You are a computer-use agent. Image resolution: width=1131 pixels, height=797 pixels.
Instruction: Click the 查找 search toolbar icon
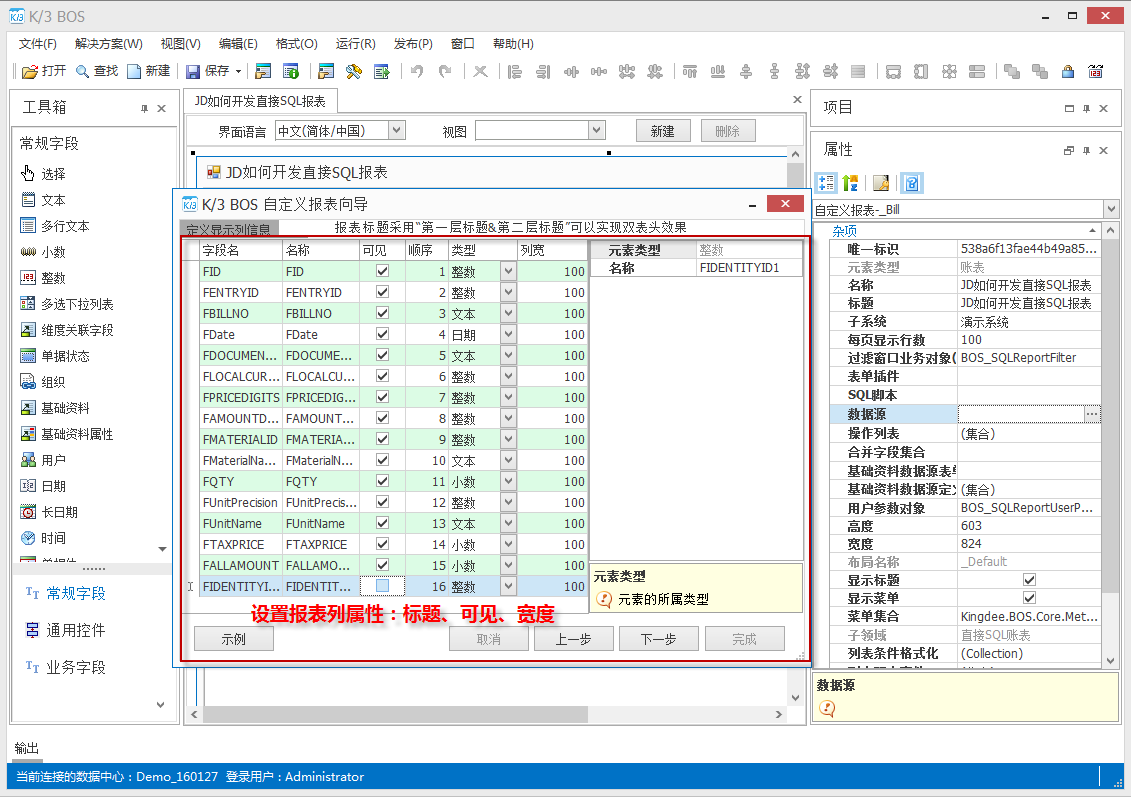(x=97, y=71)
